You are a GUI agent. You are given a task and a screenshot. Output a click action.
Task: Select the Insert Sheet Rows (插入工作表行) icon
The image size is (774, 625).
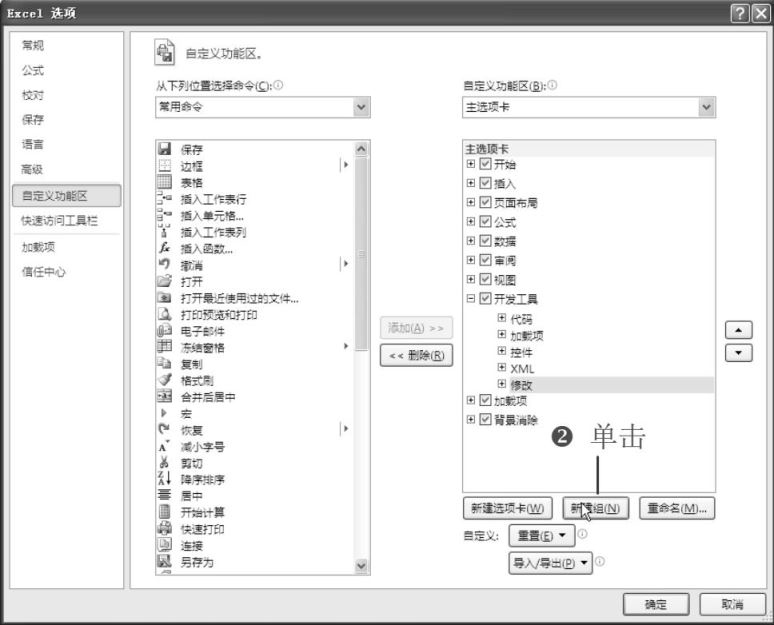[x=164, y=198]
